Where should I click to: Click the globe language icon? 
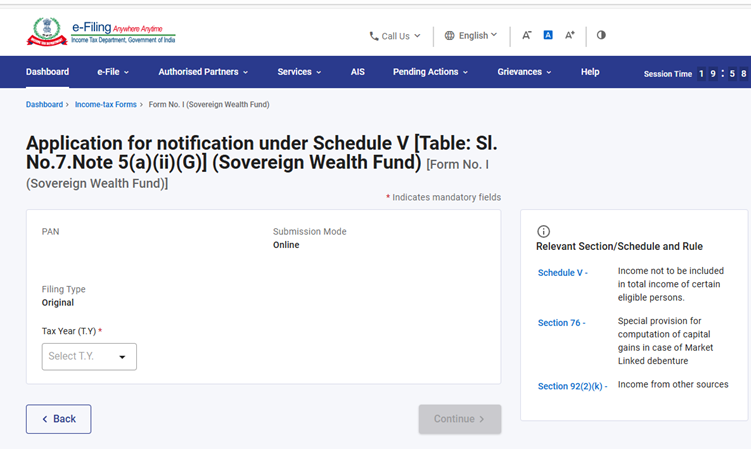[450, 35]
